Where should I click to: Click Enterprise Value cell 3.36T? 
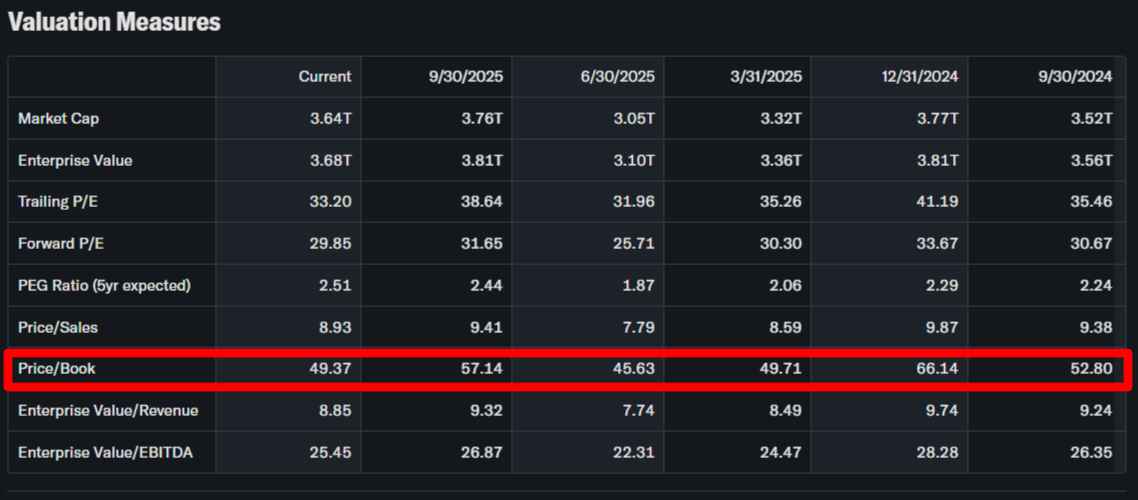pos(781,160)
